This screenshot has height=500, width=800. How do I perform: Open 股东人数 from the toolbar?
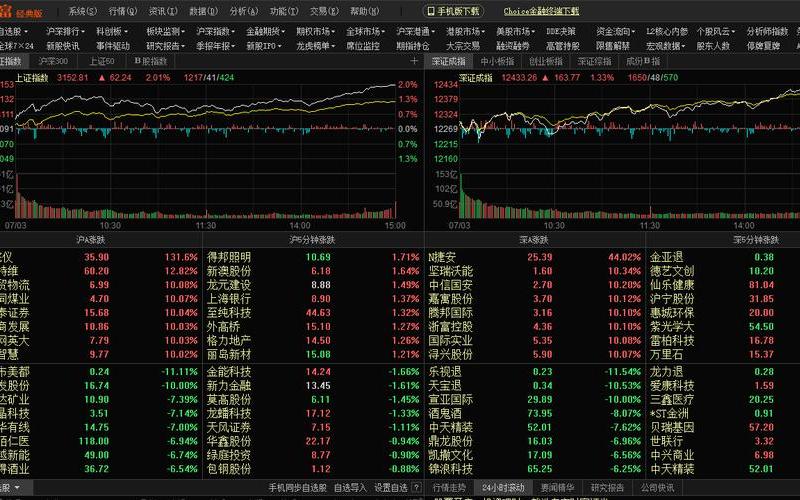point(713,46)
